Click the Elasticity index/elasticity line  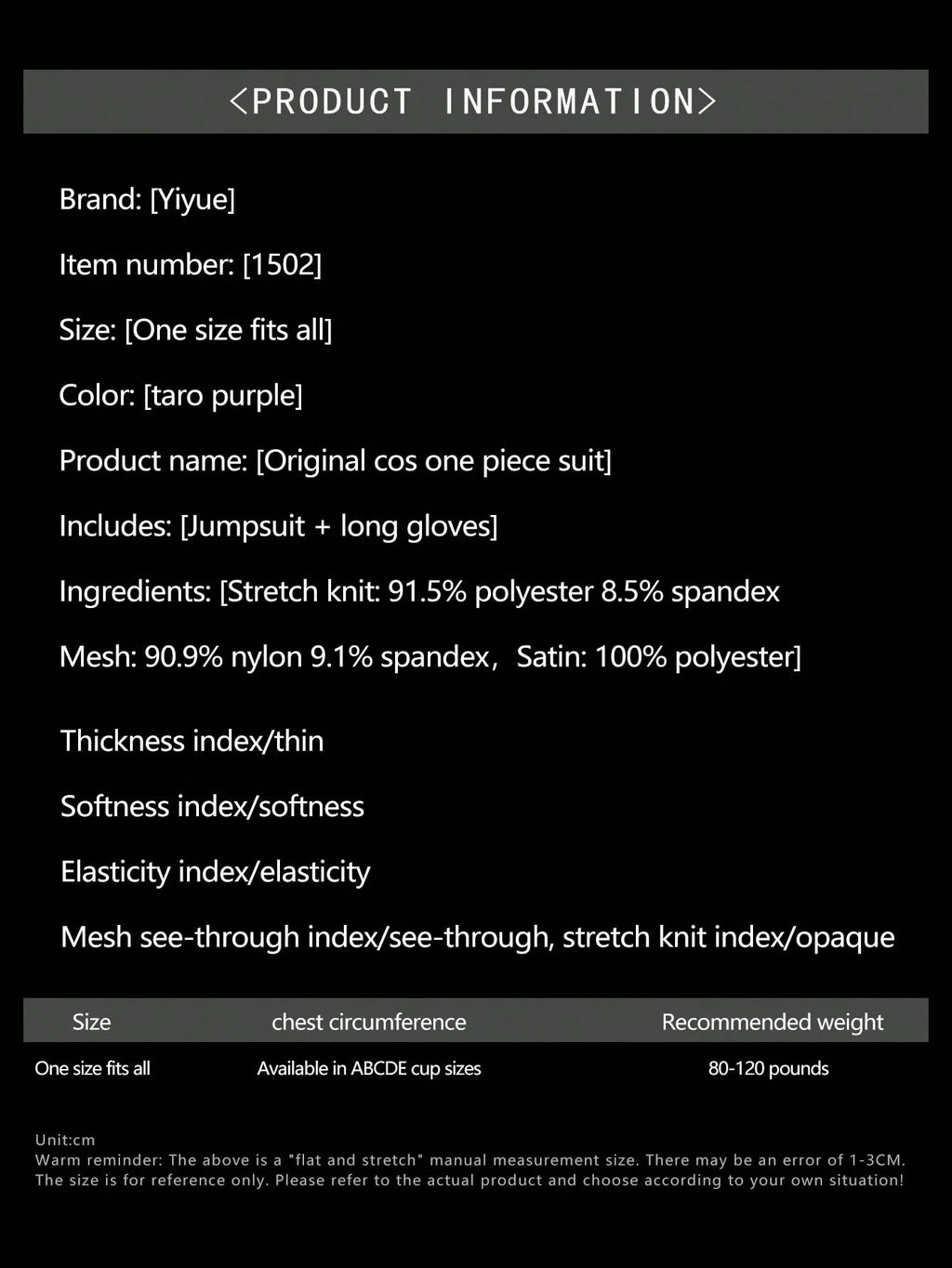215,872
